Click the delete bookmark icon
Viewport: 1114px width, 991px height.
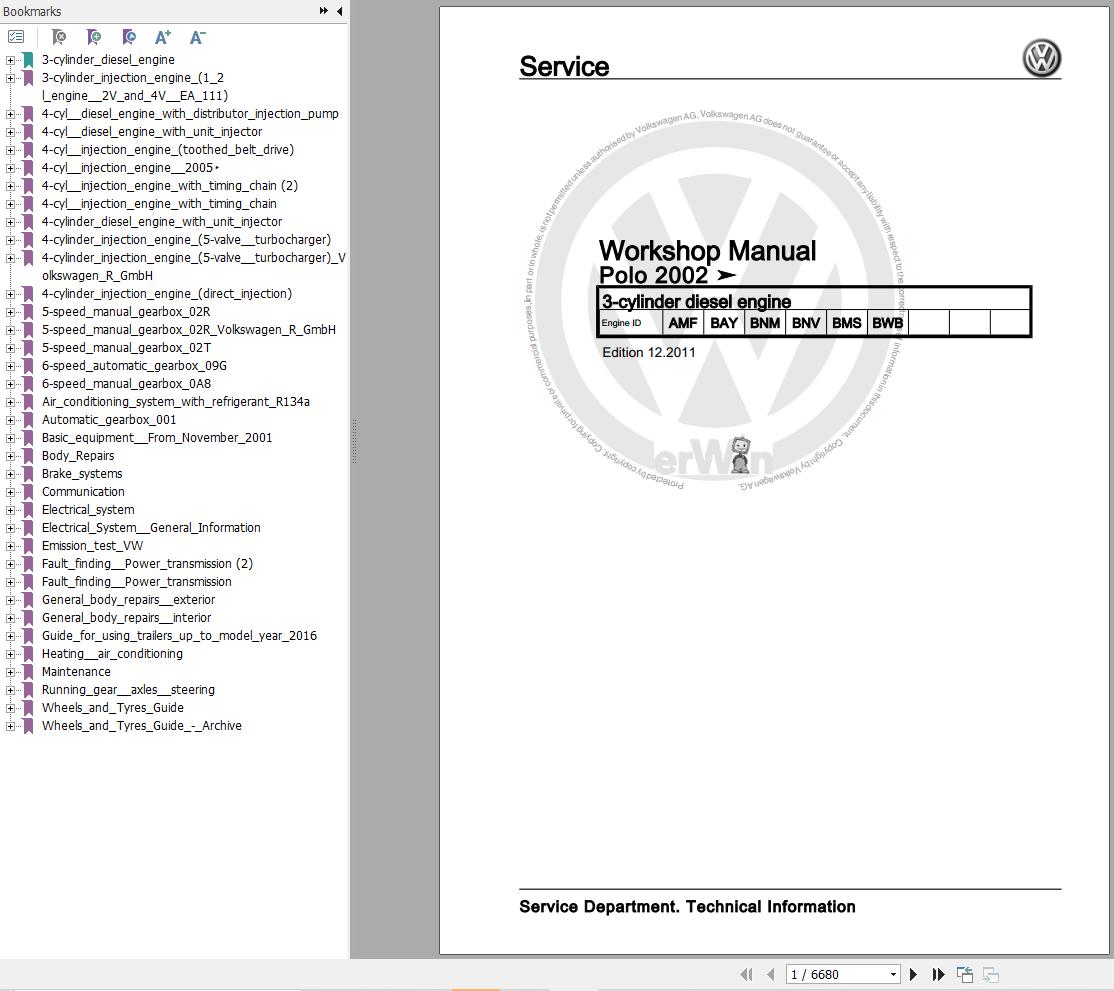tap(59, 36)
